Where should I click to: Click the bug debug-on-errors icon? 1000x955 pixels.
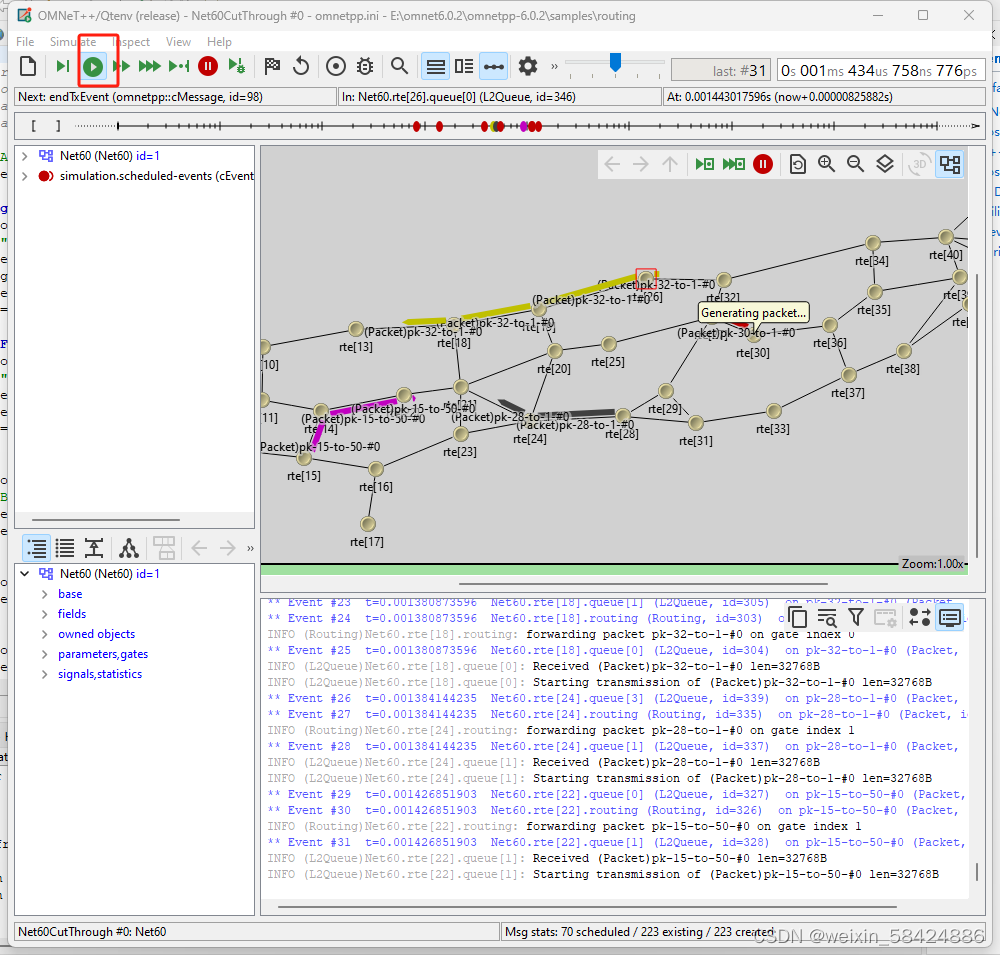(365, 66)
